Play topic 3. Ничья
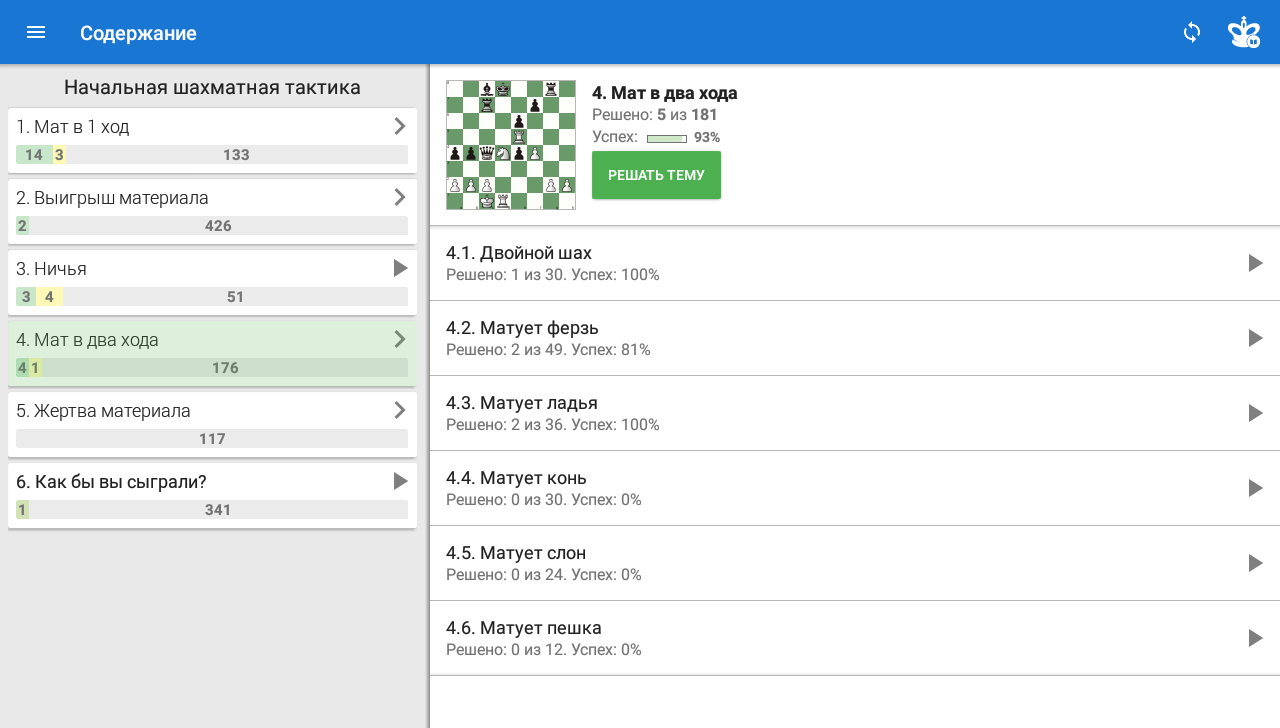This screenshot has width=1280, height=728. pos(400,268)
